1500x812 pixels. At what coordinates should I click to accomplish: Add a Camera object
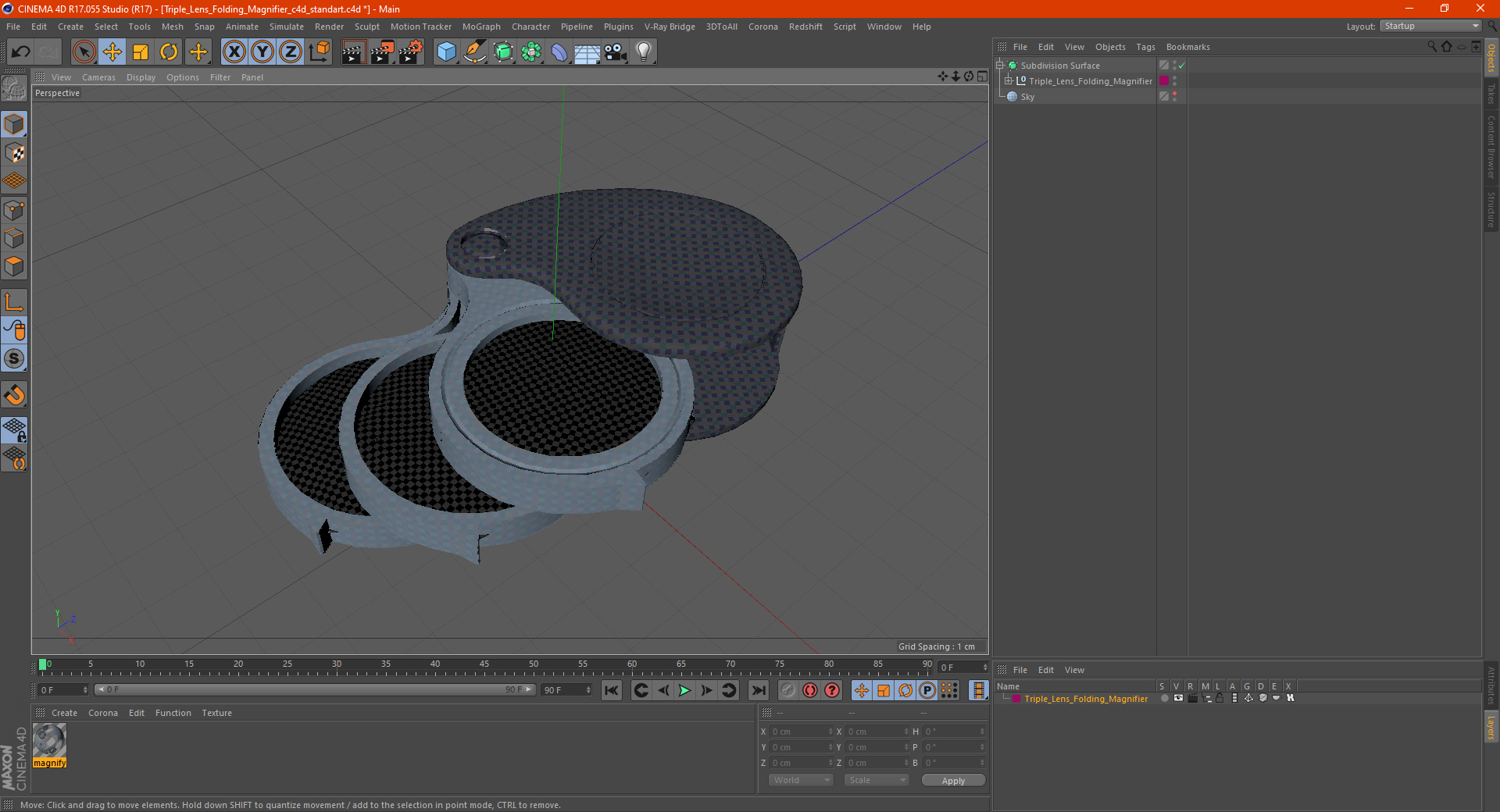click(615, 52)
